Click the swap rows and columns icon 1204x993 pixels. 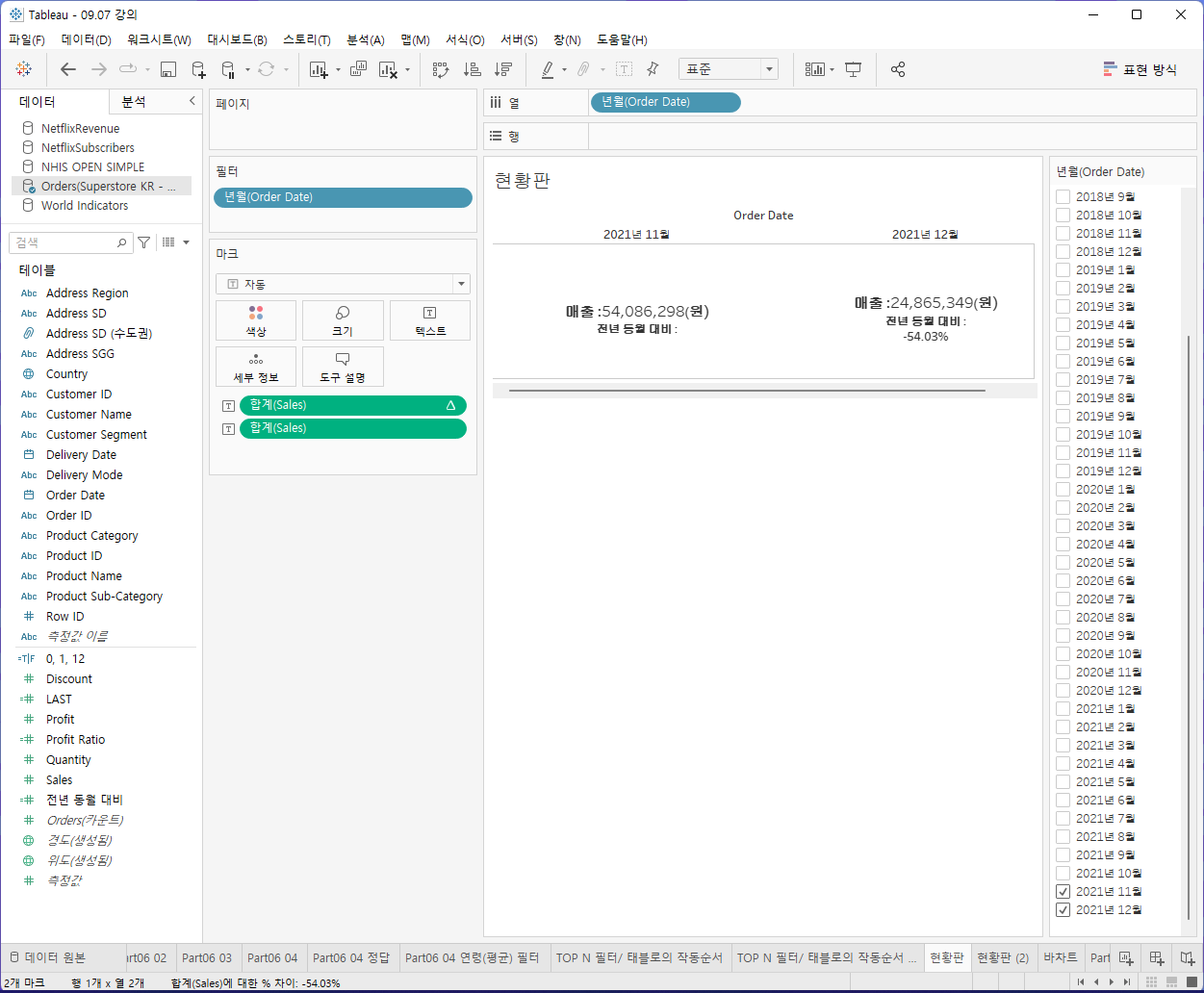441,69
